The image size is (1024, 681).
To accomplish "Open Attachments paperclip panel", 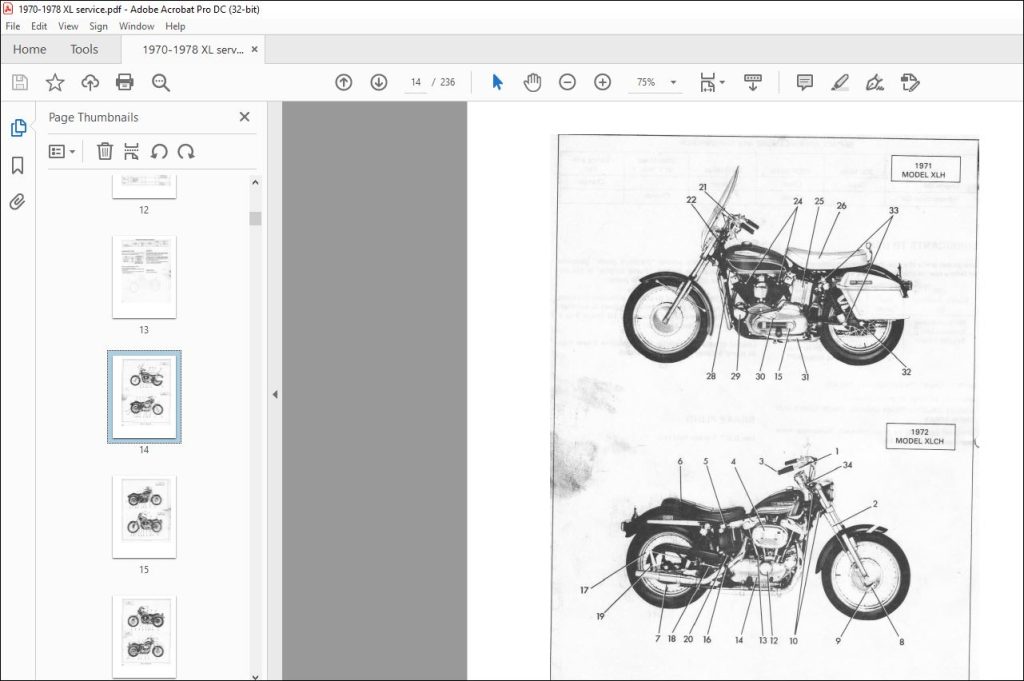I will 18,202.
